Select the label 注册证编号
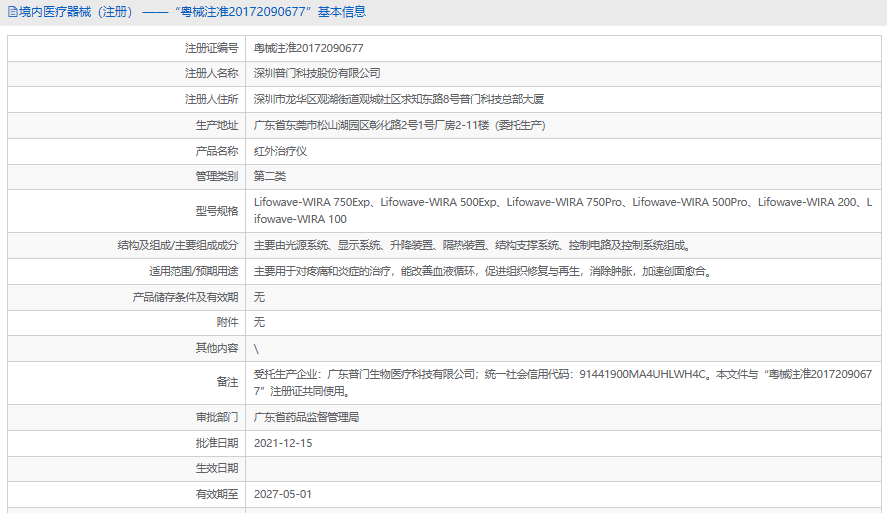Viewport: 887px width, 513px height. tap(212, 48)
